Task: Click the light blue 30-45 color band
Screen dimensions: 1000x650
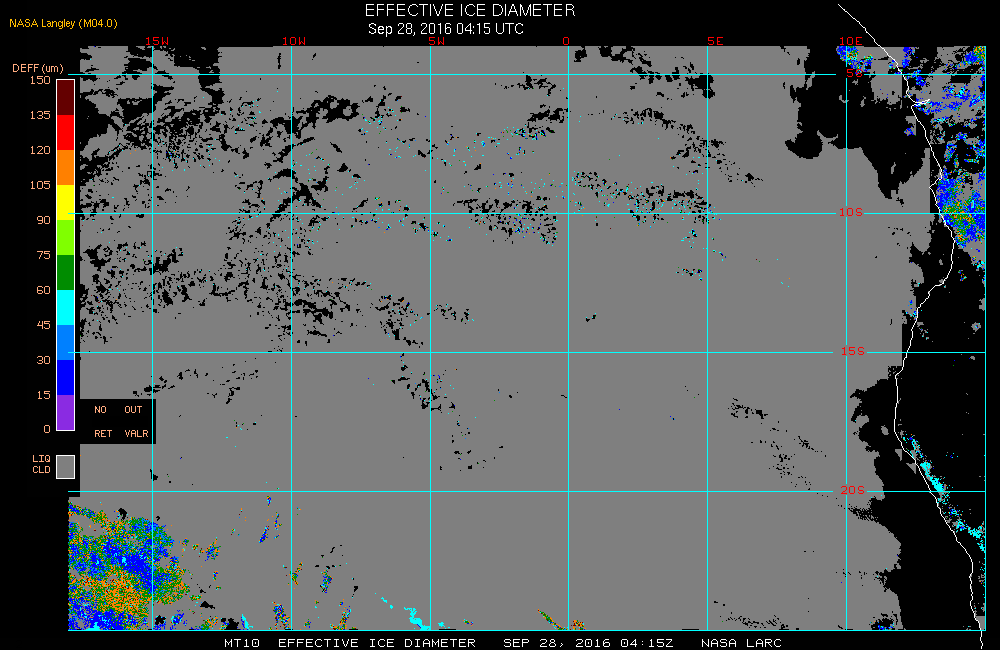Action: pyautogui.click(x=66, y=343)
